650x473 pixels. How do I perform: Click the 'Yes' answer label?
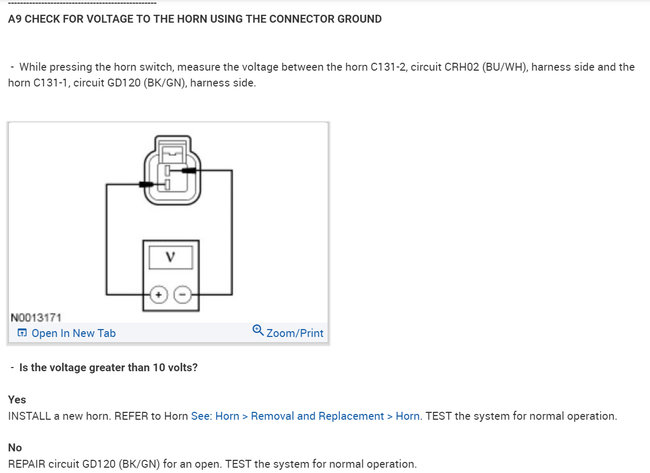coord(17,400)
